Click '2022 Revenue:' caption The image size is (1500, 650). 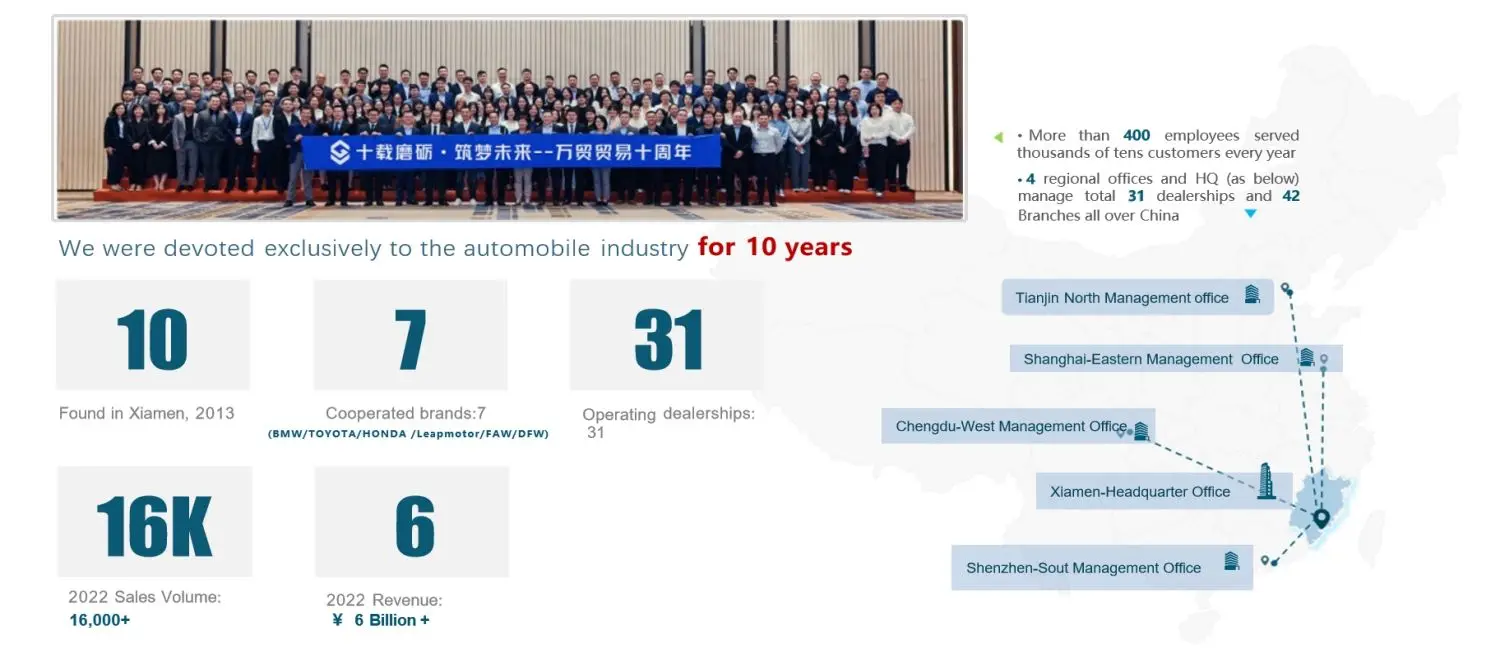point(384,600)
